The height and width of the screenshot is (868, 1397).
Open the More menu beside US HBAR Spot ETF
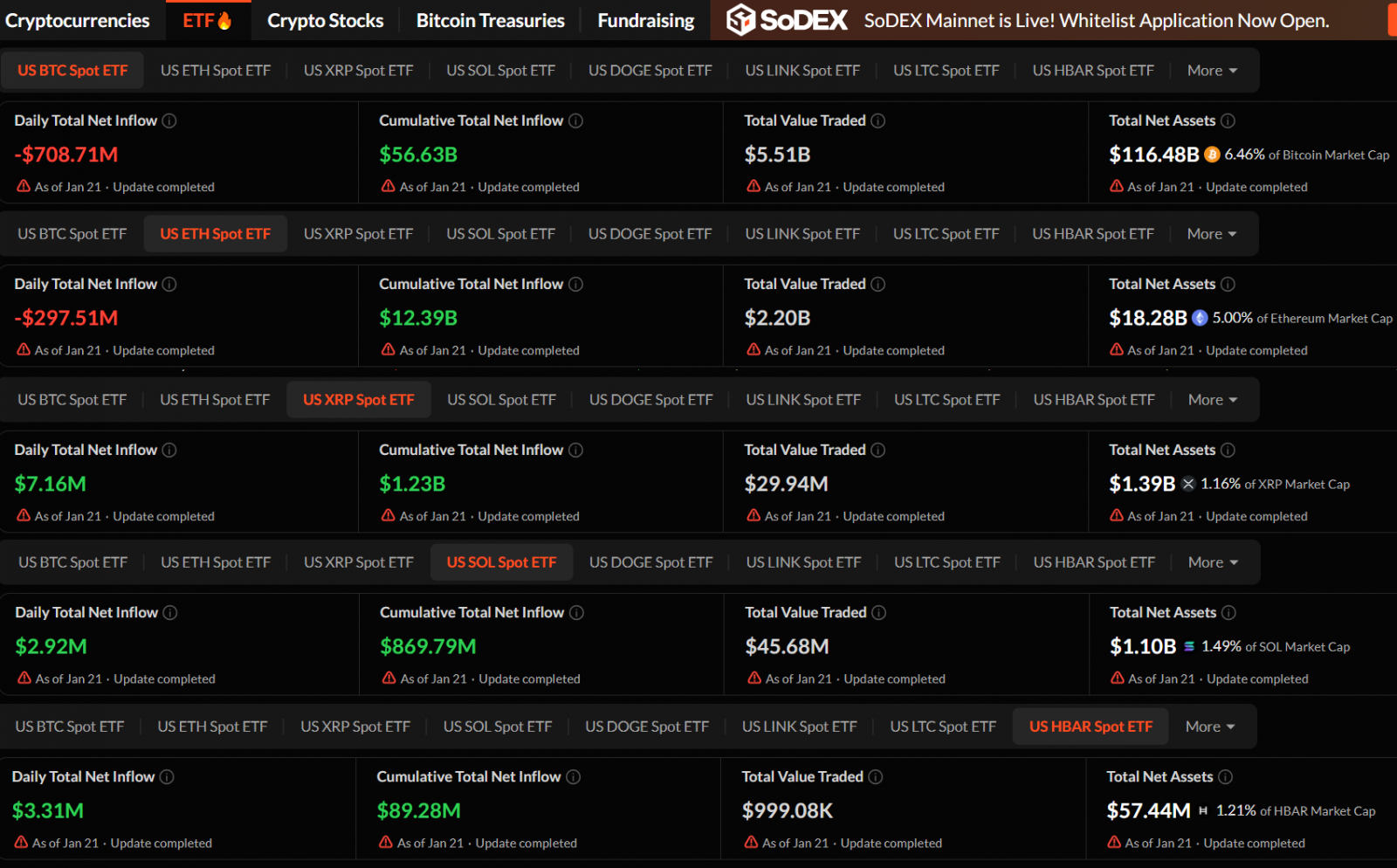click(1209, 726)
